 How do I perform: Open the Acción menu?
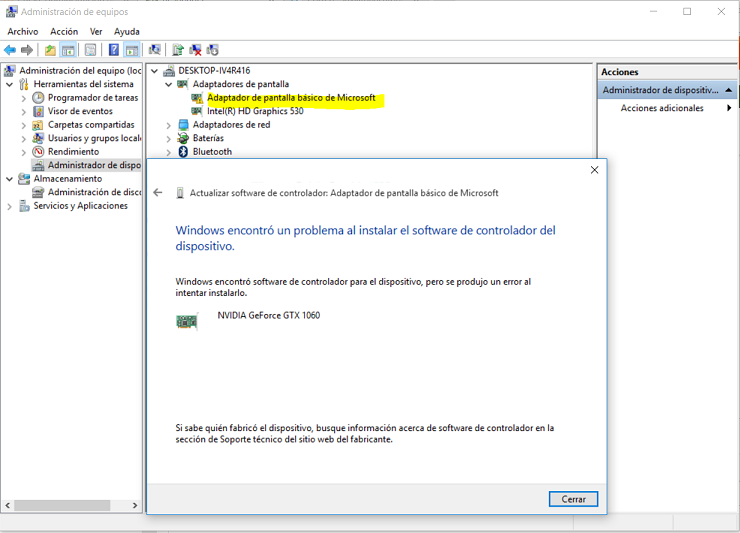click(x=64, y=32)
